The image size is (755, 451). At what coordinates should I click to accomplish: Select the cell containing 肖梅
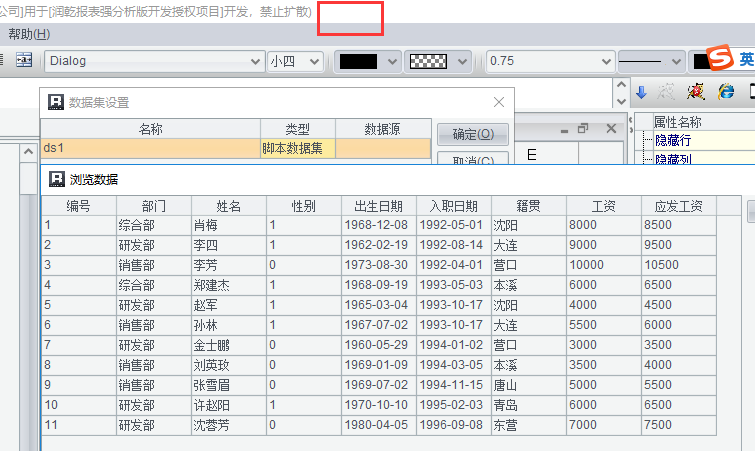[x=229, y=225]
